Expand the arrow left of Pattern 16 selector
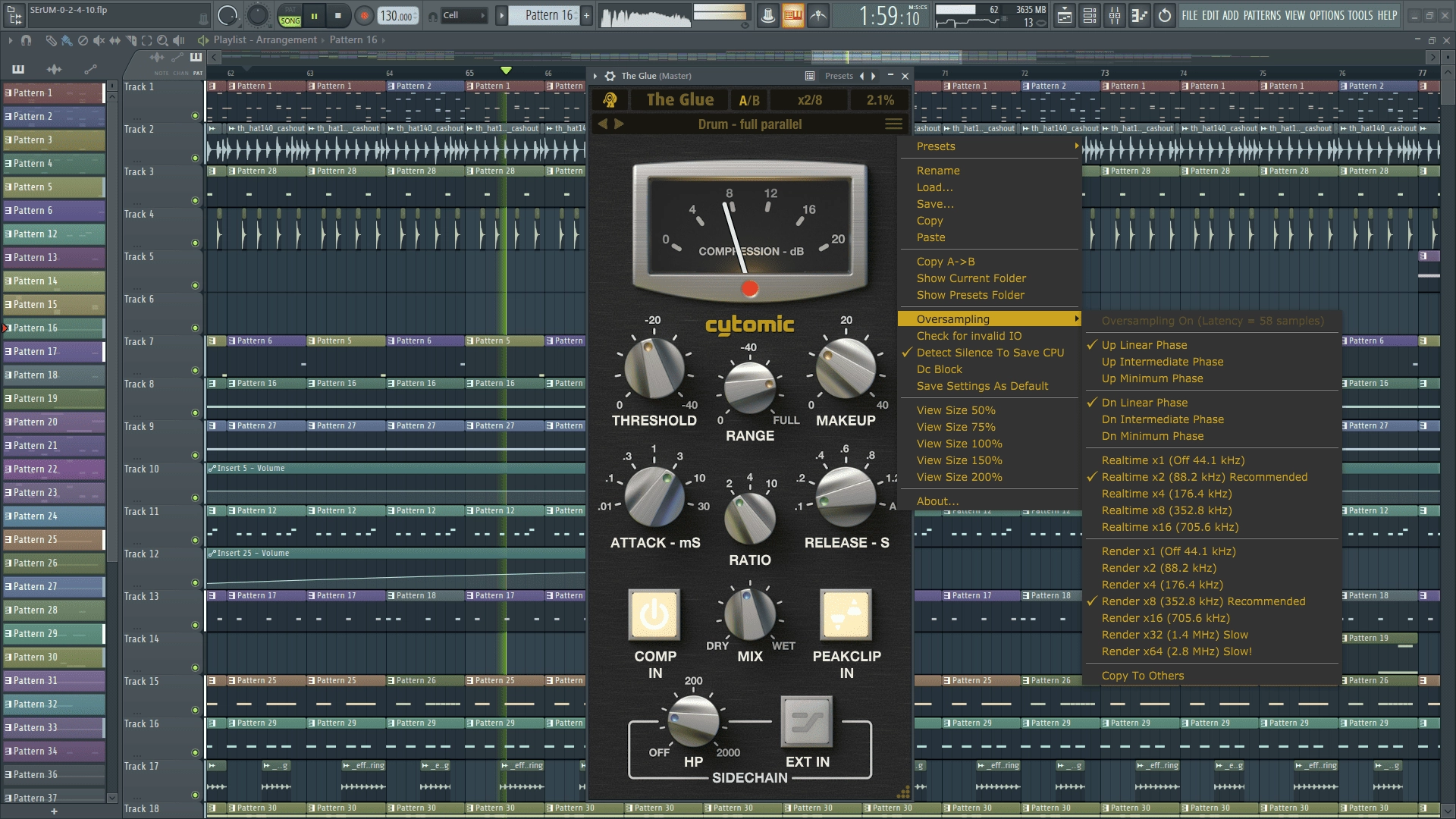1456x819 pixels. pyautogui.click(x=501, y=15)
